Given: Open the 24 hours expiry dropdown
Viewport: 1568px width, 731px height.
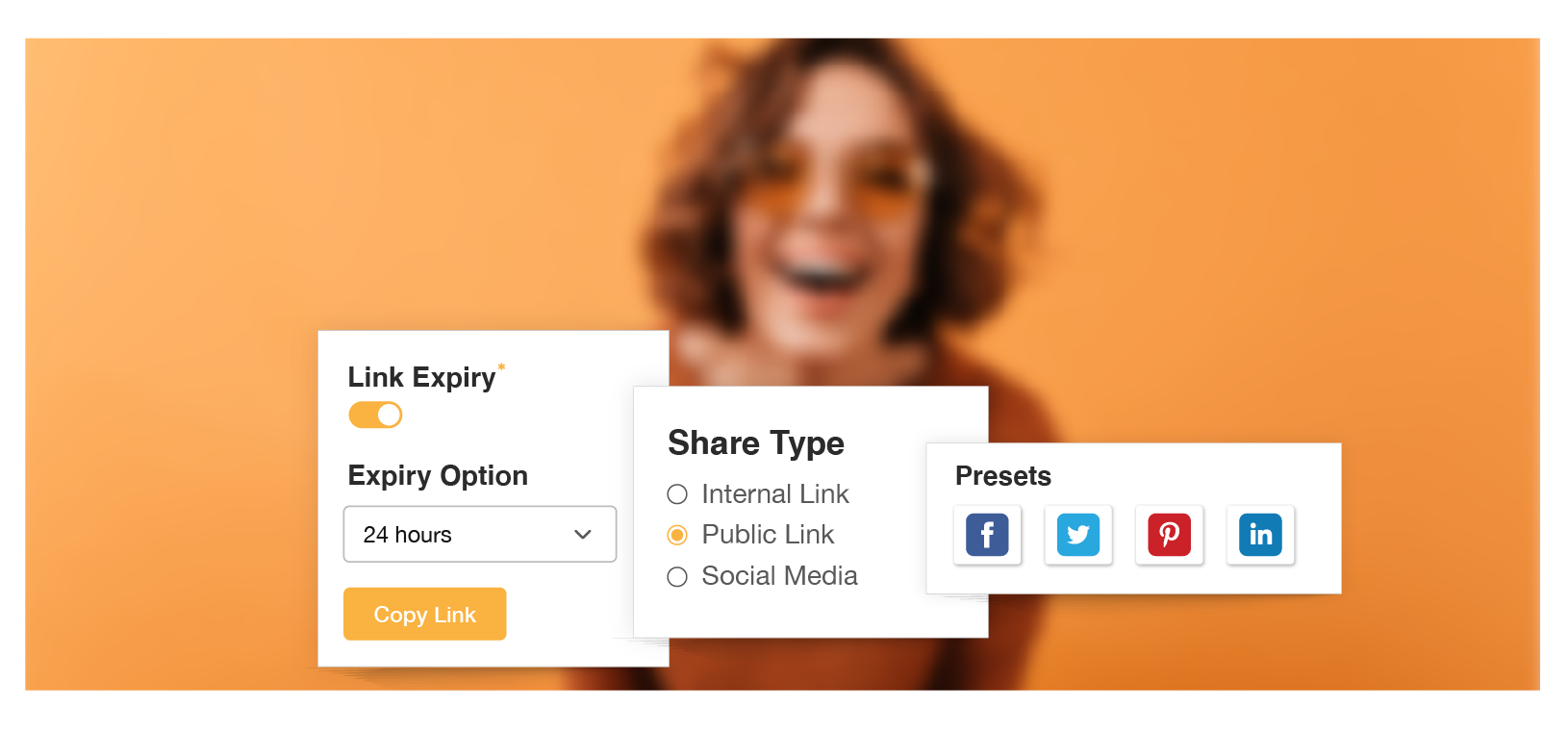Looking at the screenshot, I should tap(479, 534).
